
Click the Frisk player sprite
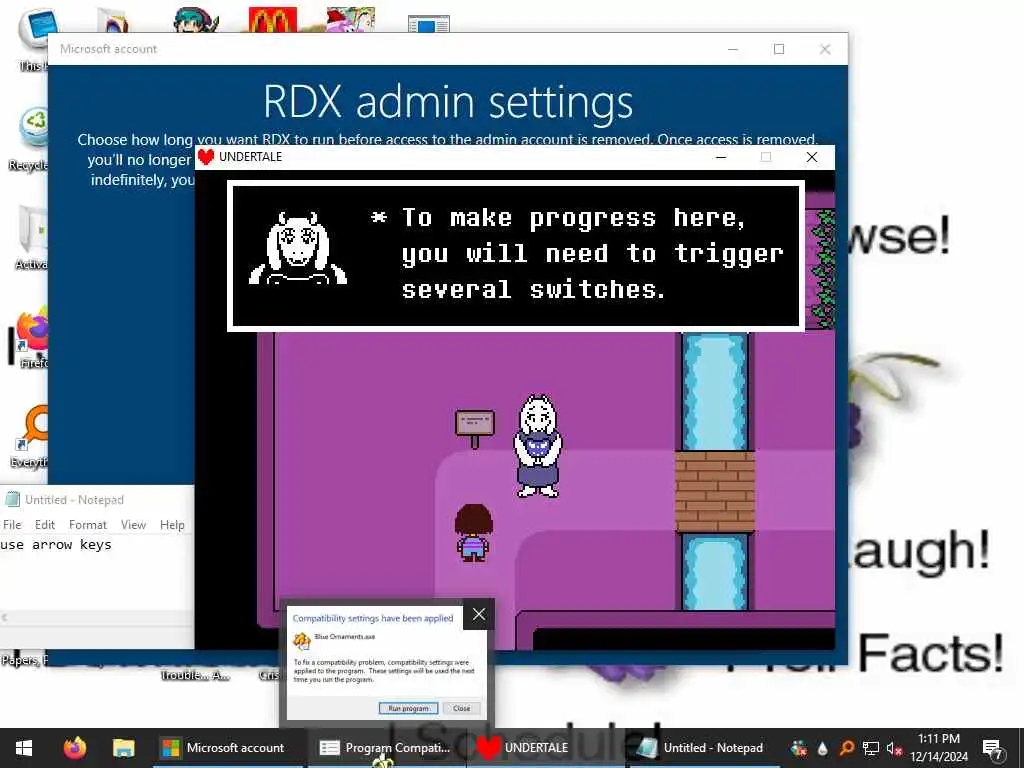click(x=473, y=532)
